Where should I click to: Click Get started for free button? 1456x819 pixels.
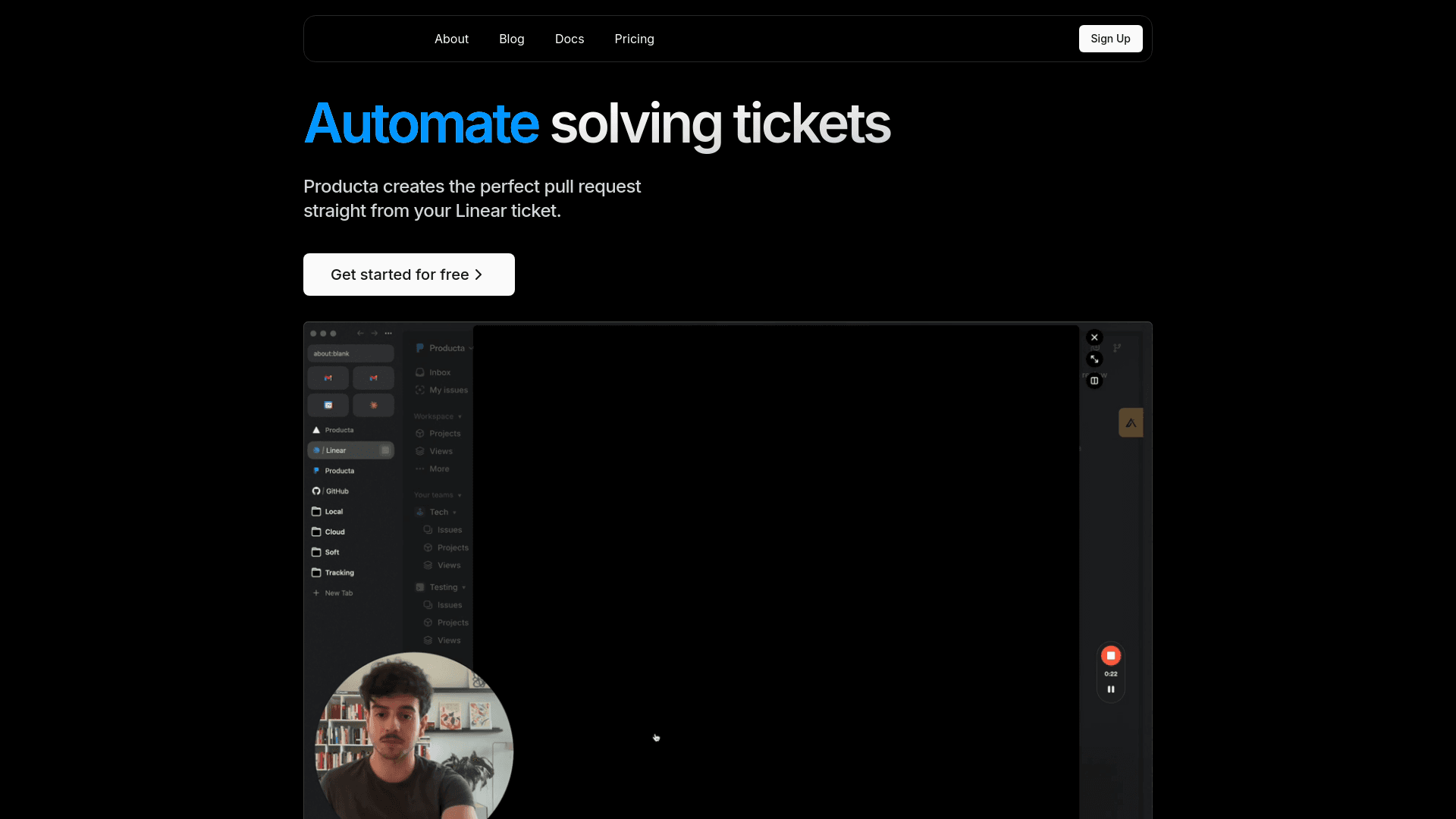tap(409, 275)
